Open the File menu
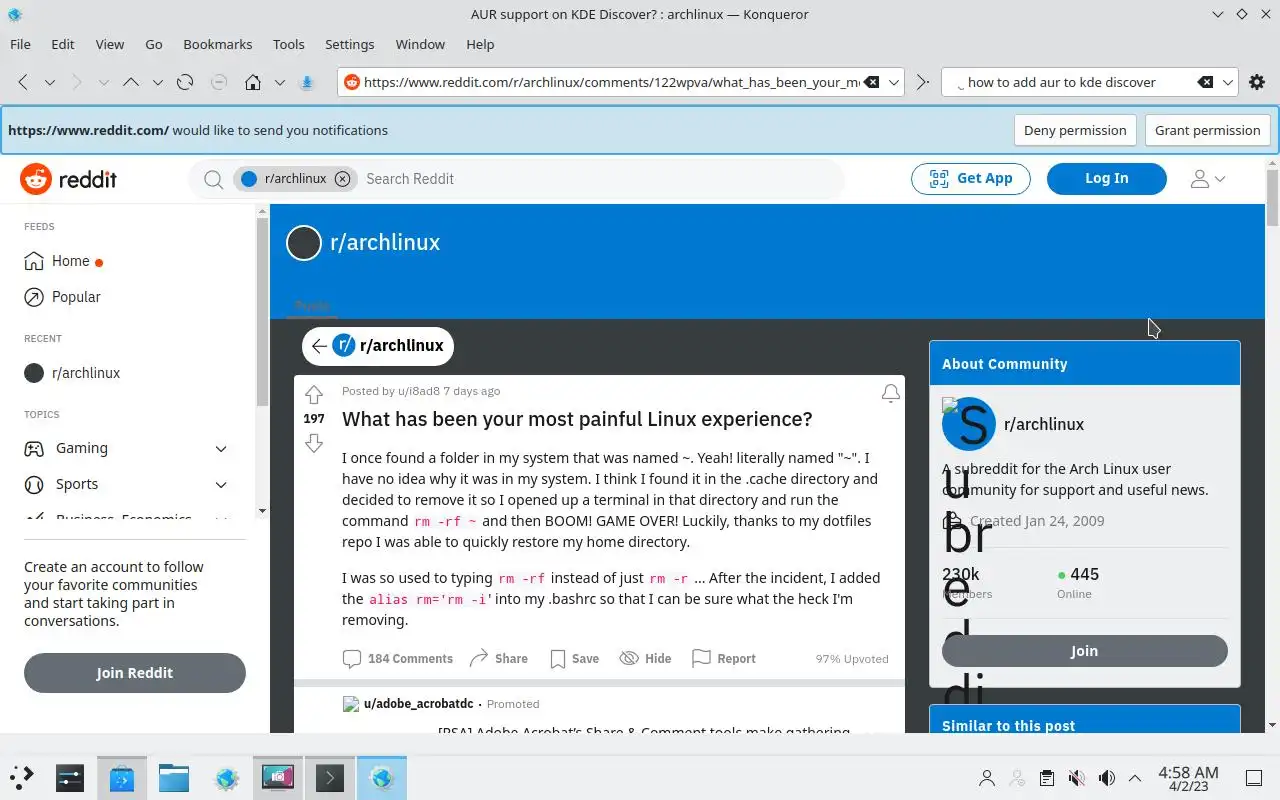Image resolution: width=1280 pixels, height=800 pixels. (20, 44)
